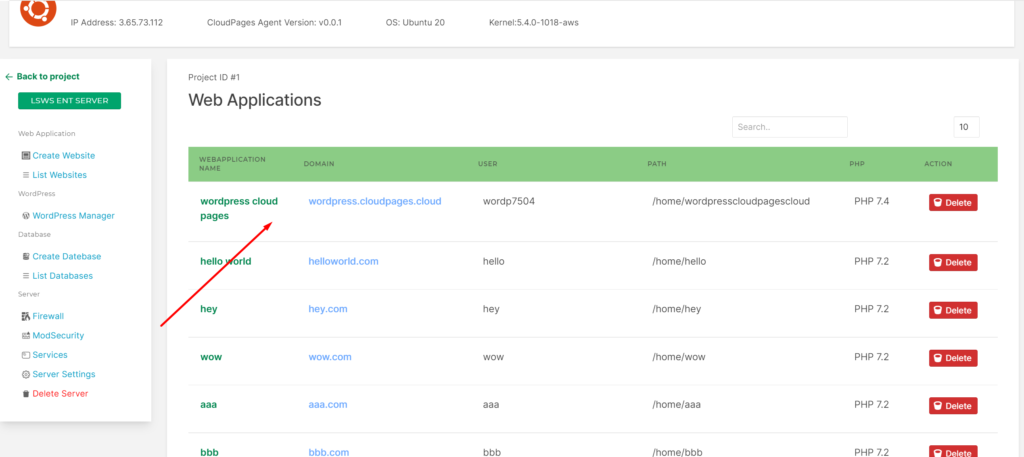Click the Create Website sidebar icon
The width and height of the screenshot is (1024, 457).
[25, 155]
